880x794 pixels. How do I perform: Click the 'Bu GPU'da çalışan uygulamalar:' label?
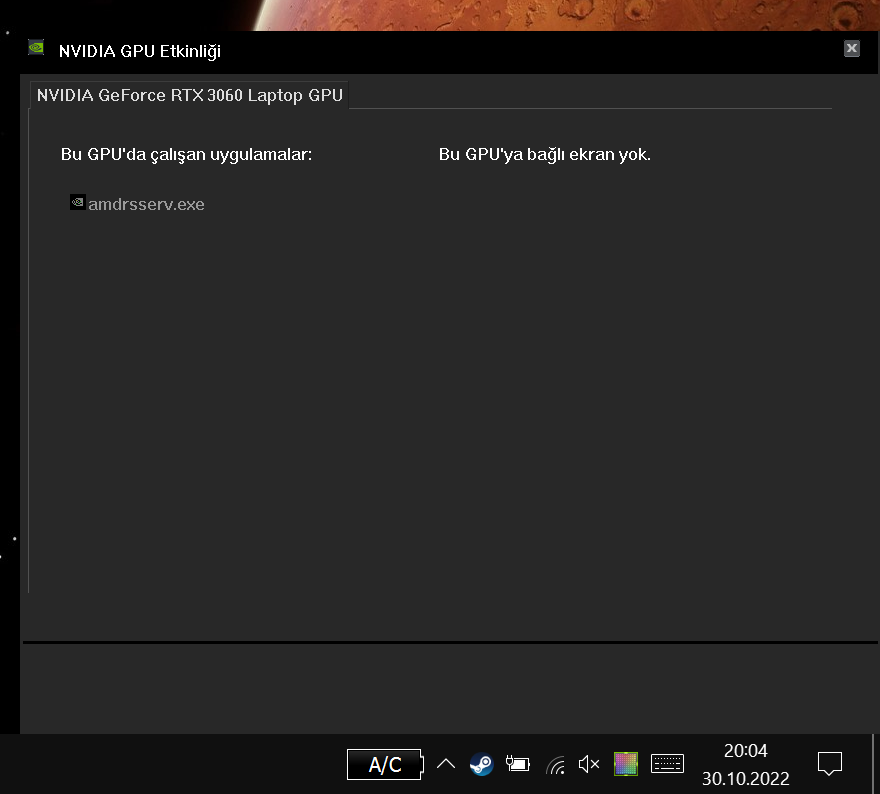(186, 154)
